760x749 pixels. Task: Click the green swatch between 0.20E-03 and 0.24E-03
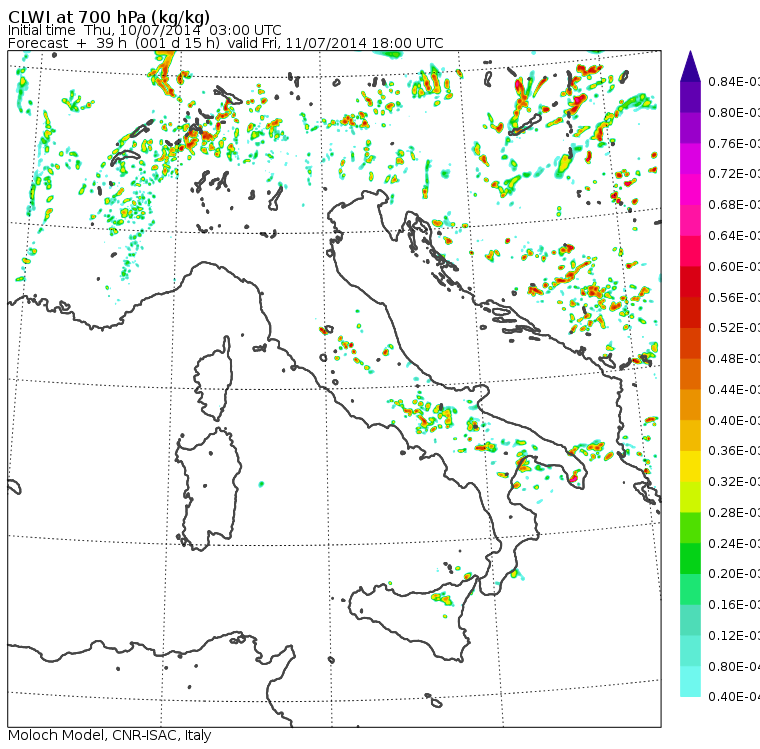(x=690, y=558)
